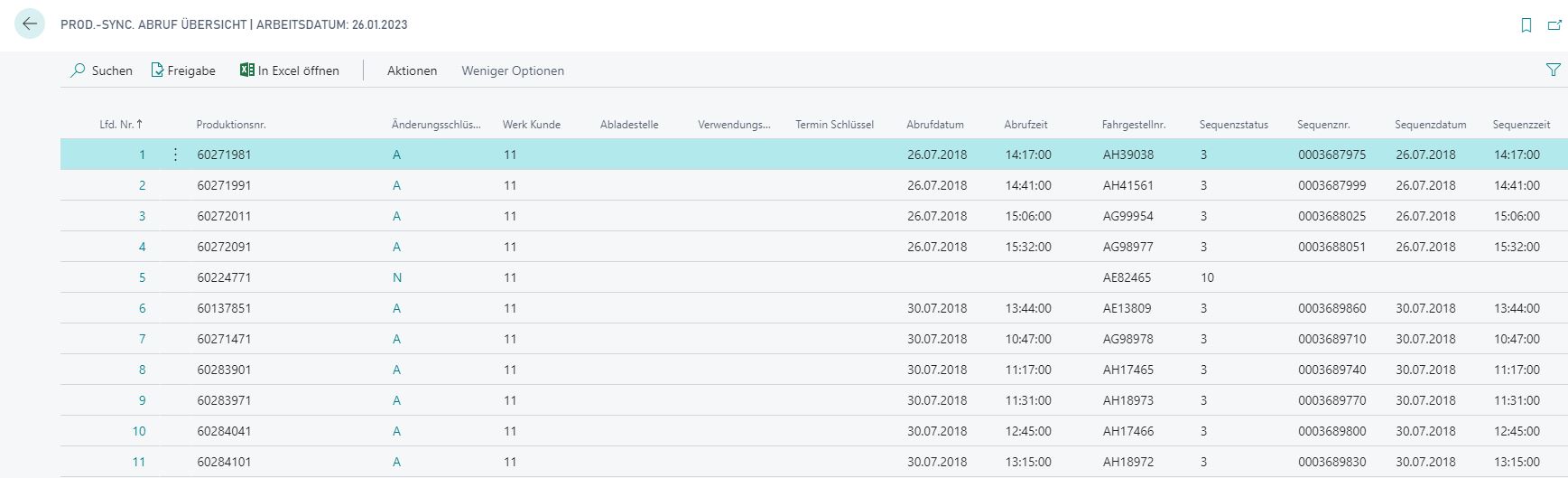Image resolution: width=1568 pixels, height=478 pixels.
Task: Open the Abrufdatum column header menu
Action: click(x=935, y=125)
